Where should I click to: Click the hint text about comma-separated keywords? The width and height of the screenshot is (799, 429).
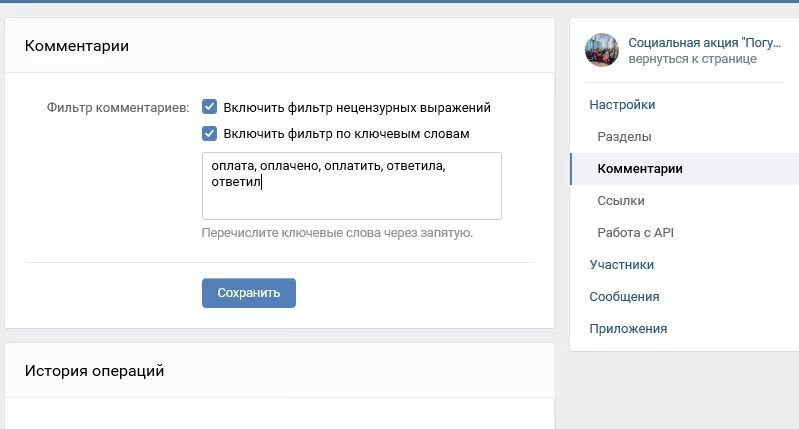click(337, 233)
